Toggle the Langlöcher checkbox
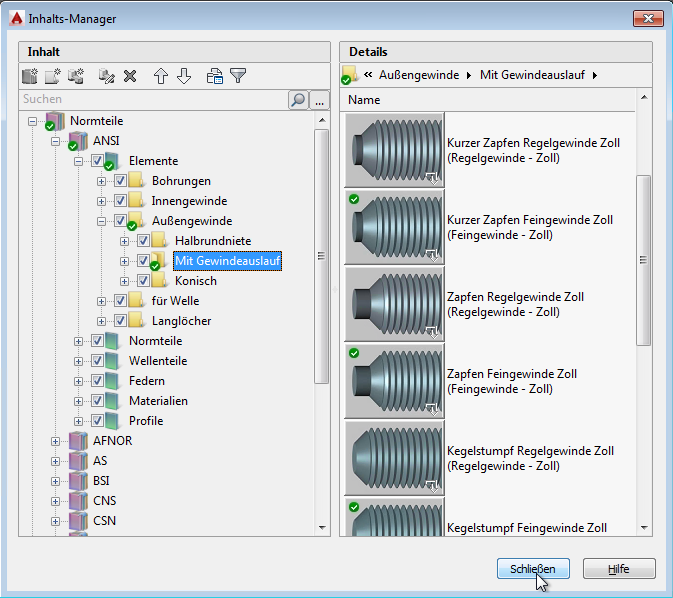Image resolution: width=673 pixels, height=598 pixels. [x=120, y=321]
